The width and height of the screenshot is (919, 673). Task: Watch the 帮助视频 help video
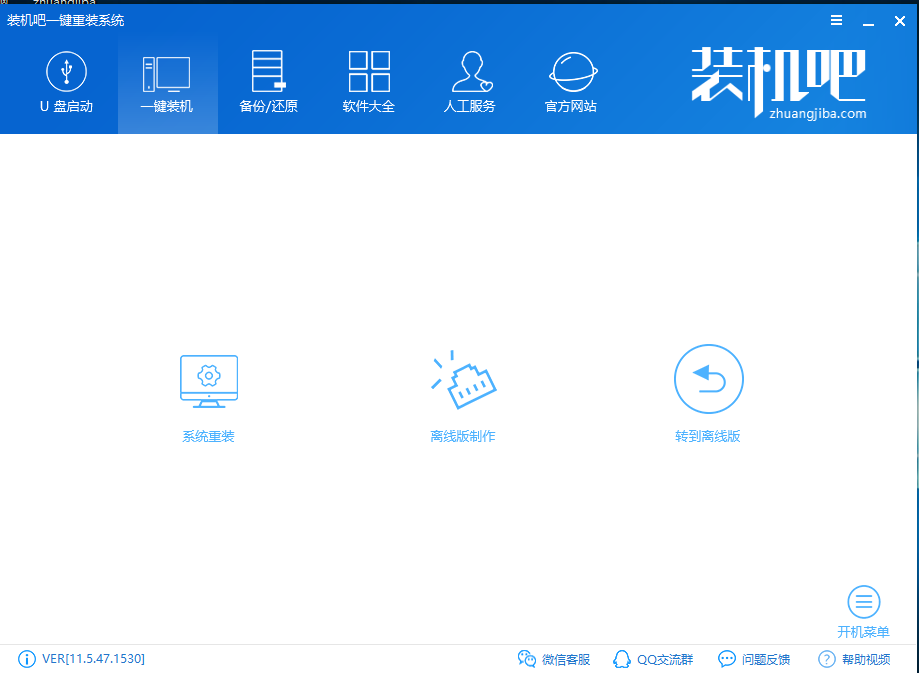(x=853, y=659)
